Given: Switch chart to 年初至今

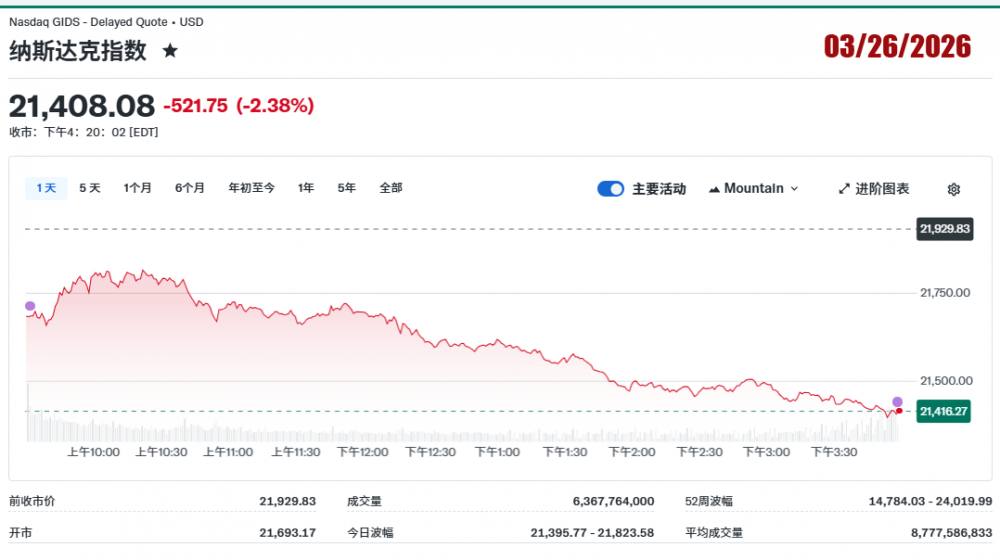Looking at the screenshot, I should coord(251,188).
